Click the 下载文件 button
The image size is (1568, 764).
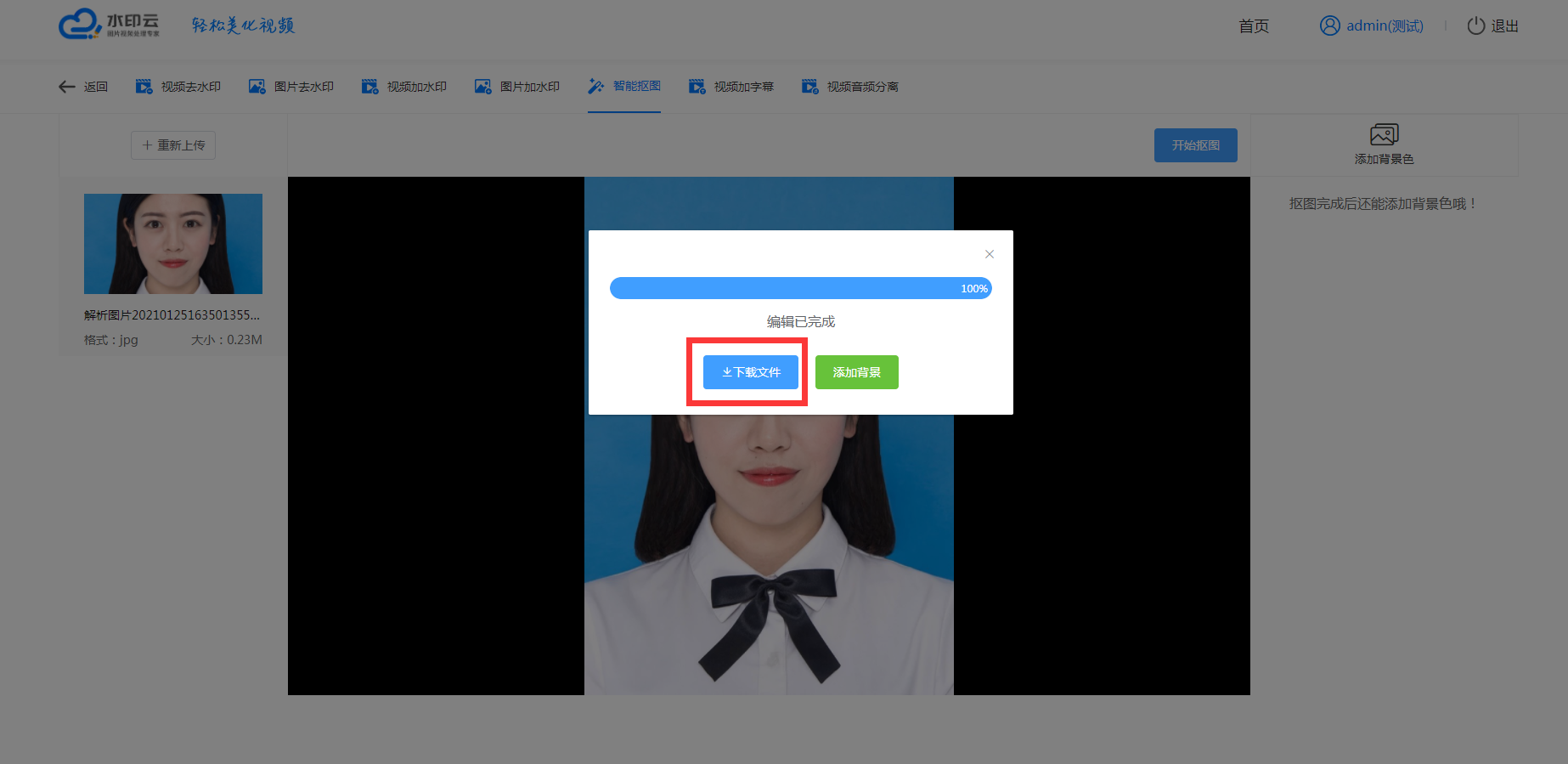pyautogui.click(x=751, y=372)
